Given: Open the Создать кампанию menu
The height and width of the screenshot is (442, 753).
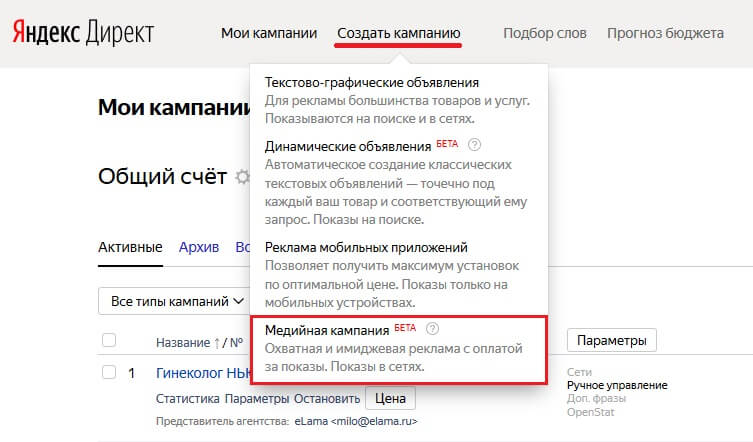Looking at the screenshot, I should tap(399, 33).
